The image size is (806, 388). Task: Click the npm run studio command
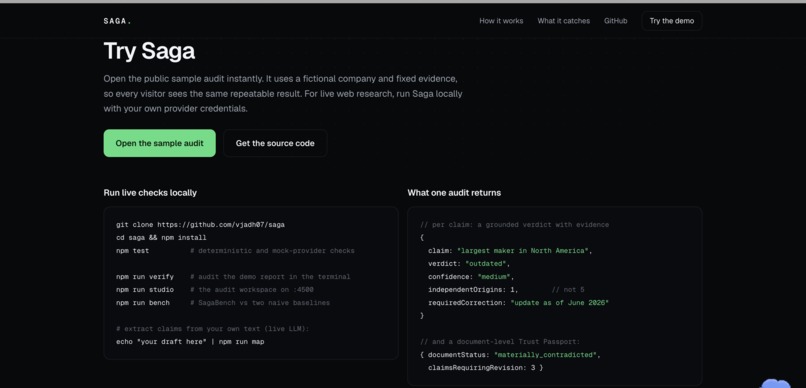coord(144,289)
